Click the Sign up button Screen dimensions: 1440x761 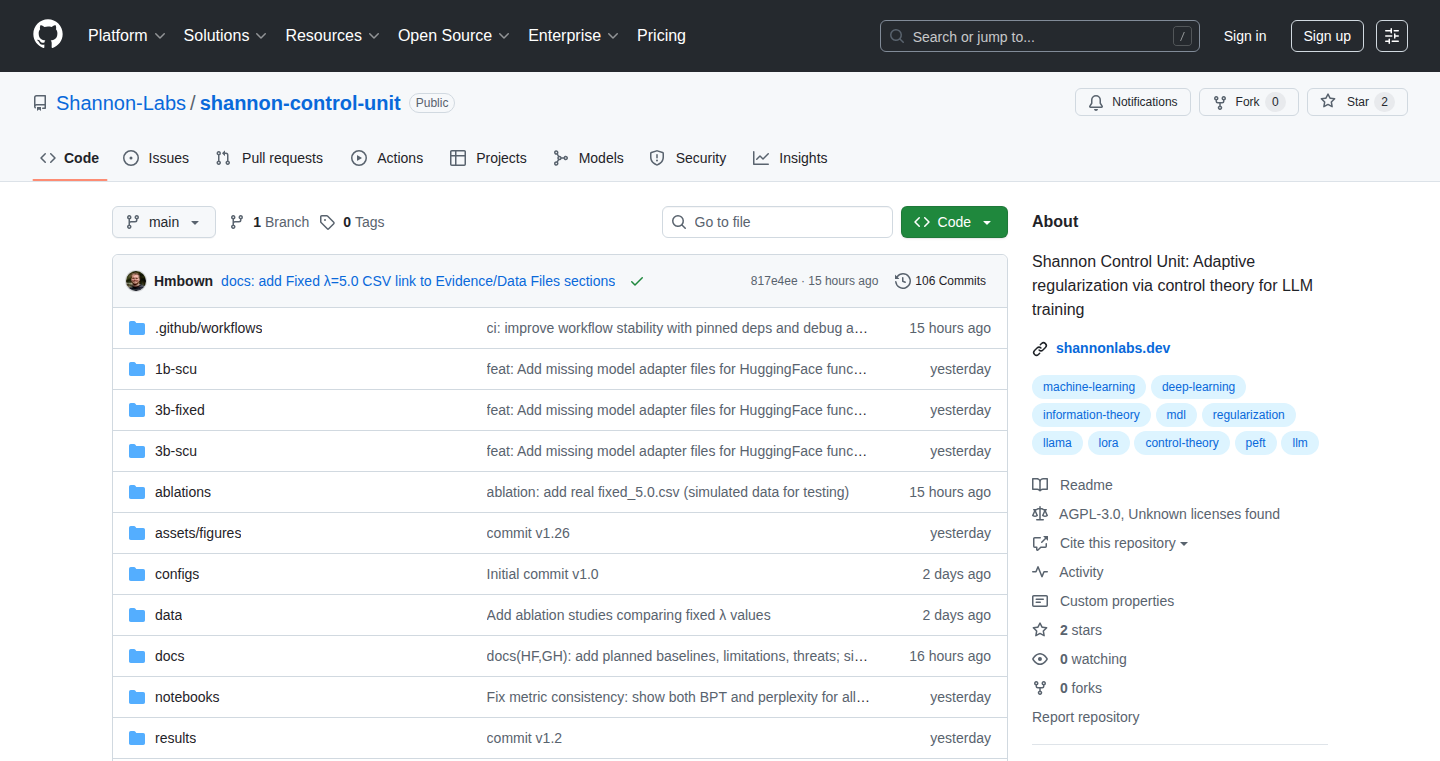point(1327,36)
